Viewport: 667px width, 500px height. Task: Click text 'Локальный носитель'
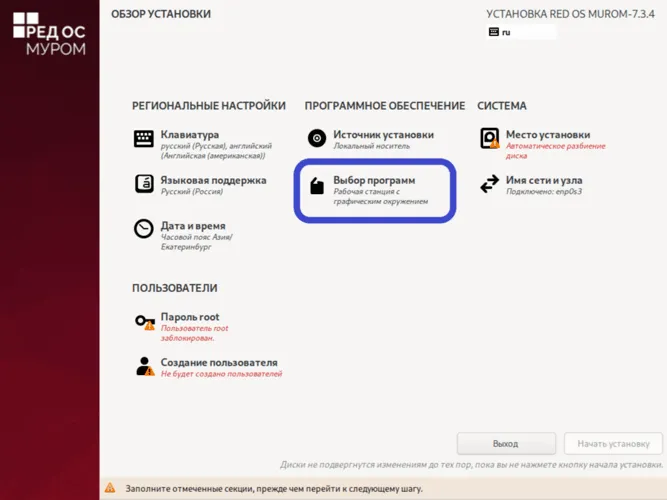click(372, 146)
